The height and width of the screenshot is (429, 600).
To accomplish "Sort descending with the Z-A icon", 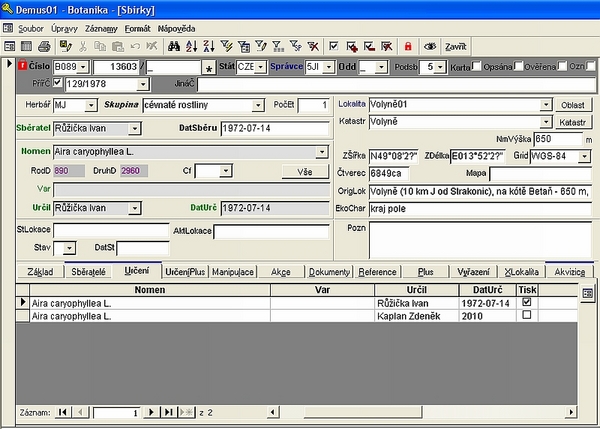I will click(208, 46).
